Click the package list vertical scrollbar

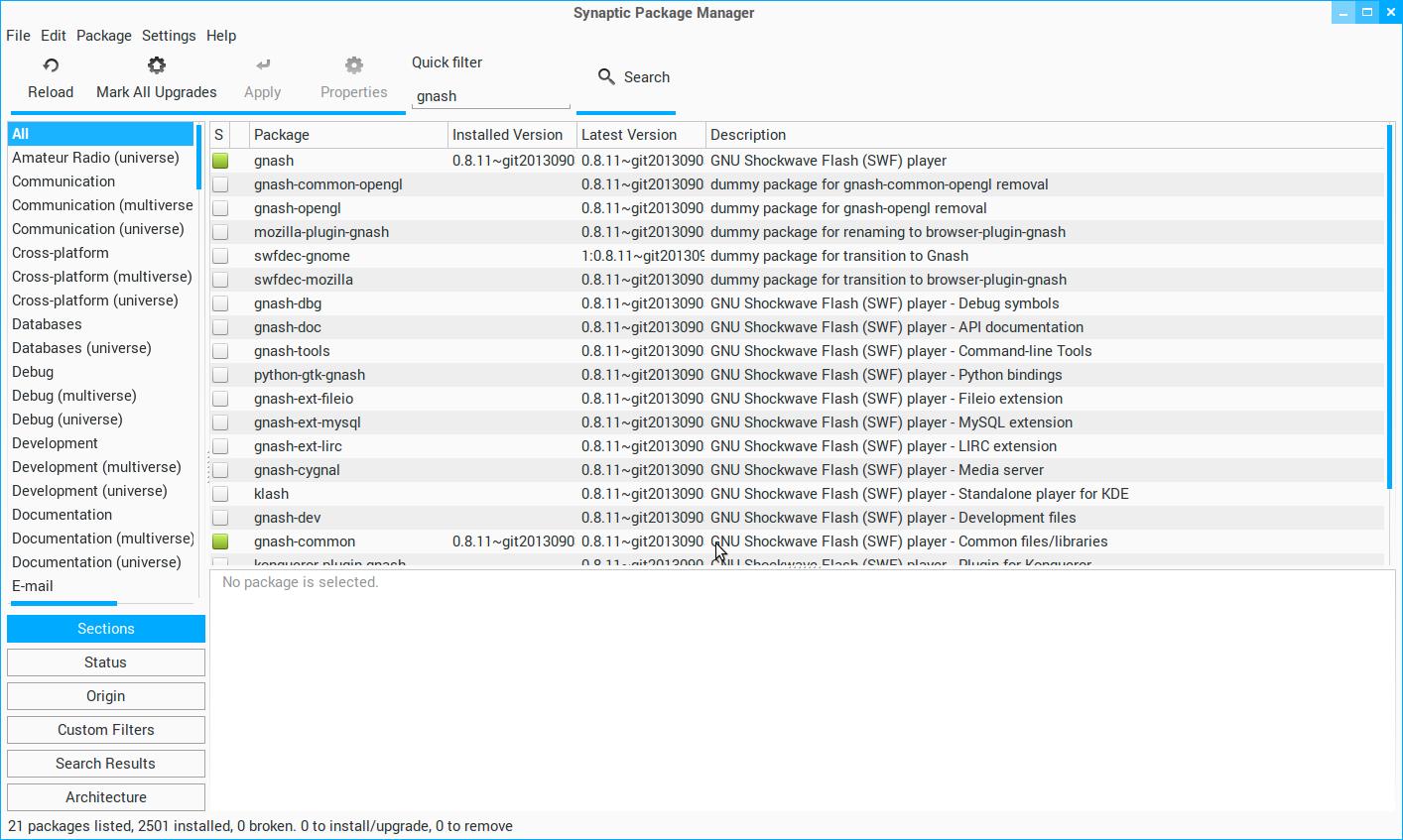tap(1388, 307)
